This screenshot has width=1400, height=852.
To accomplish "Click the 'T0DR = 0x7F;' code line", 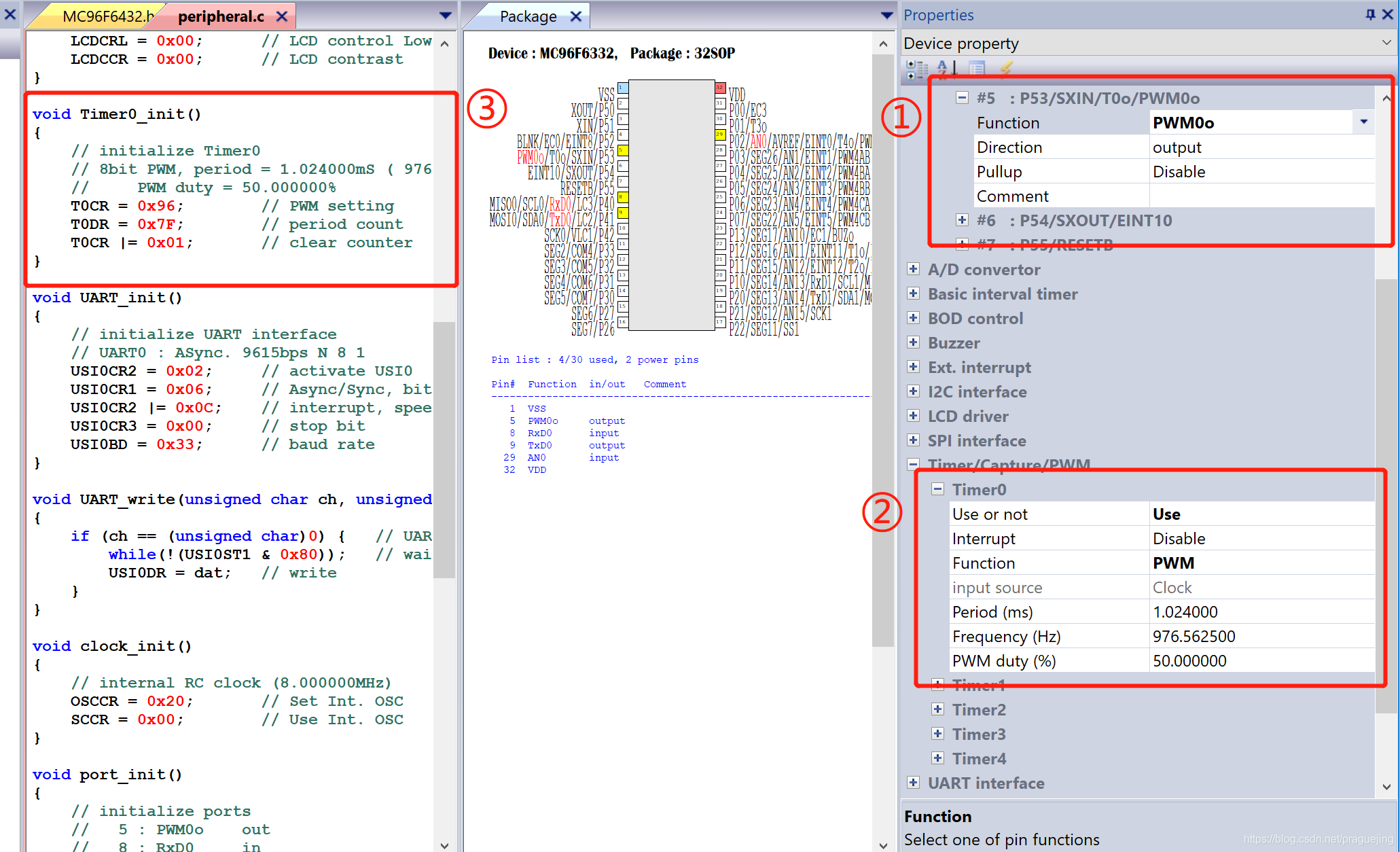I will pyautogui.click(x=127, y=224).
